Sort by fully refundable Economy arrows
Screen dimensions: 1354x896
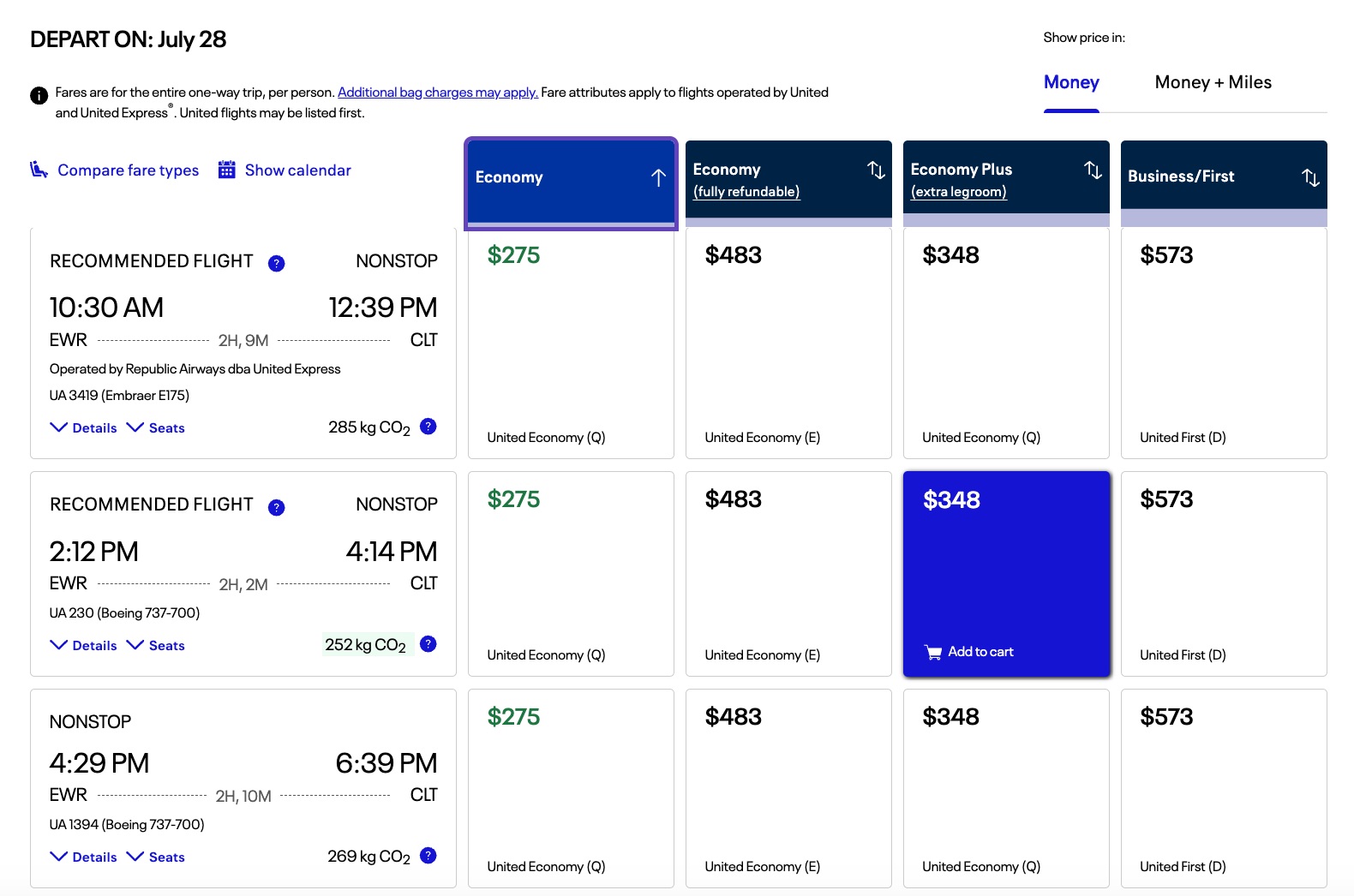(x=876, y=170)
